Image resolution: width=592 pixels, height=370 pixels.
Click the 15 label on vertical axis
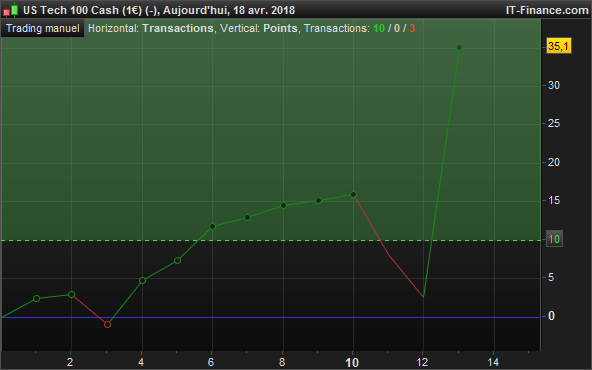pos(554,200)
